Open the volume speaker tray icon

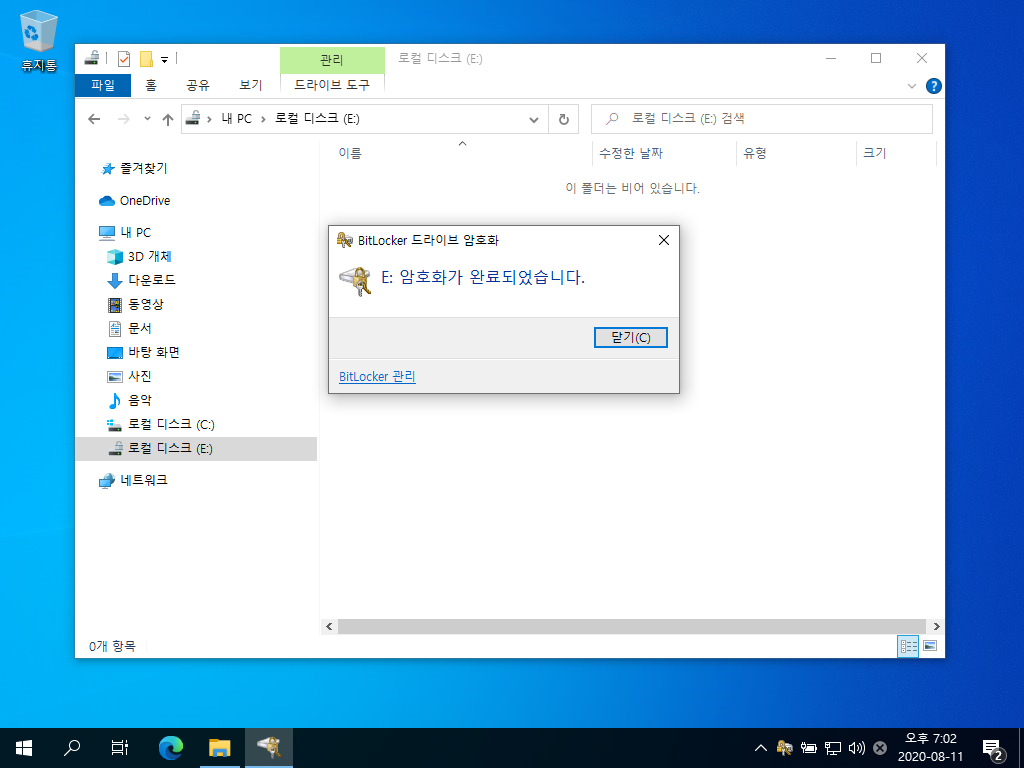coord(856,748)
